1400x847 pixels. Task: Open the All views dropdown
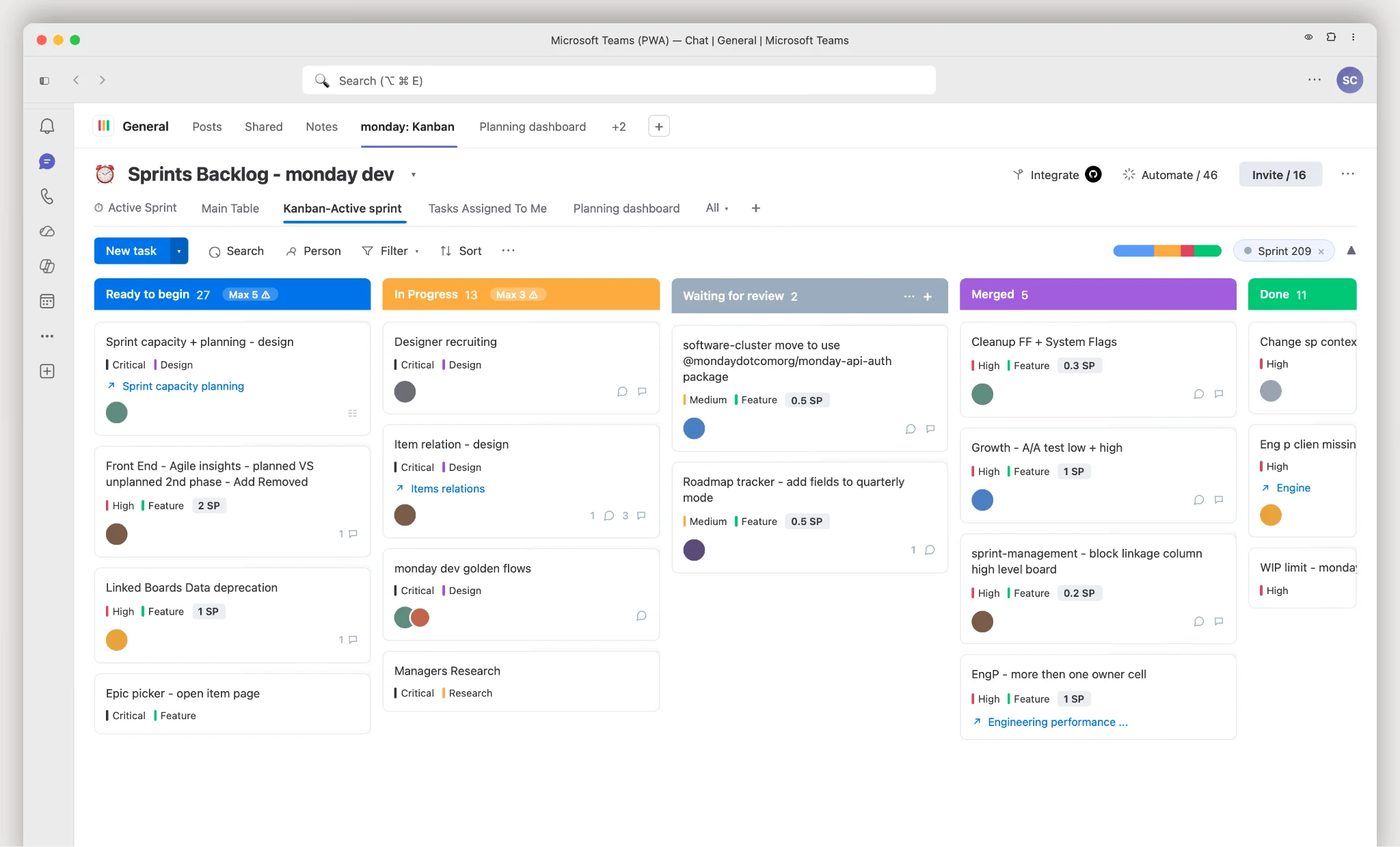pyautogui.click(x=717, y=208)
